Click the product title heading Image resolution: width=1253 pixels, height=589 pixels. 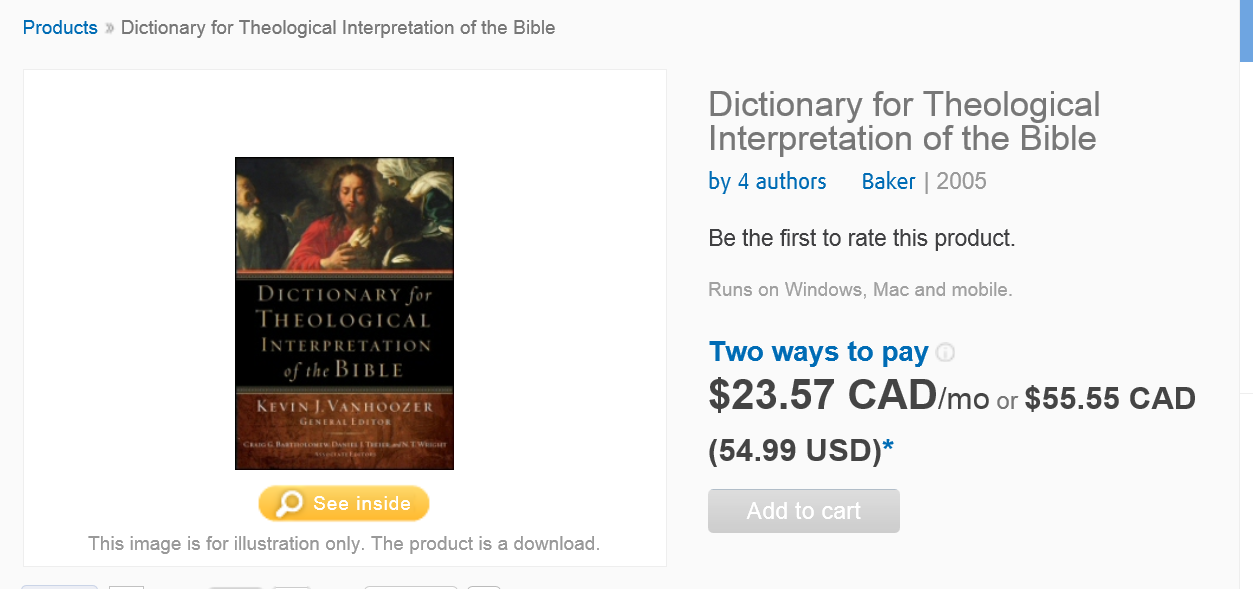[x=904, y=121]
